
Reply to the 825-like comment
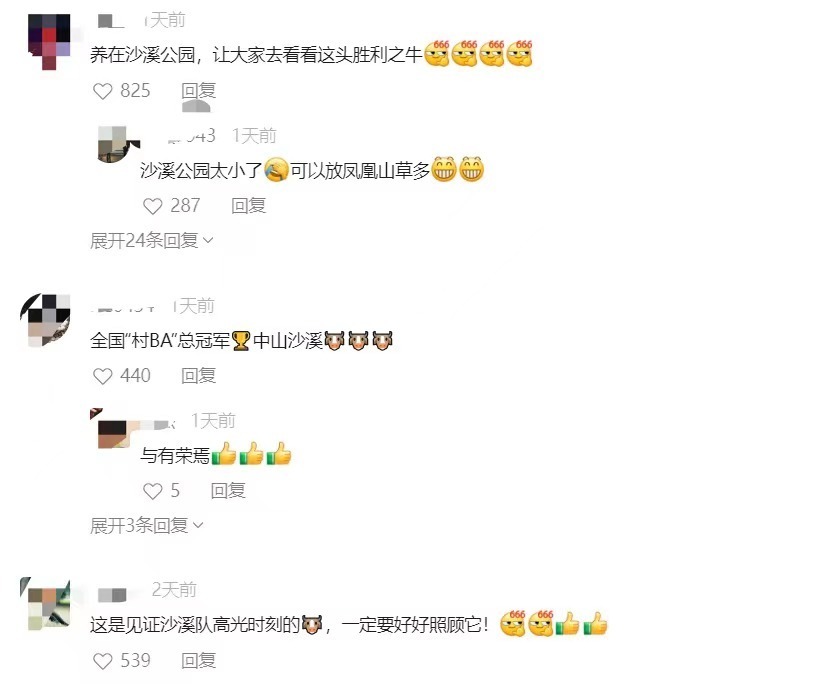click(x=199, y=91)
